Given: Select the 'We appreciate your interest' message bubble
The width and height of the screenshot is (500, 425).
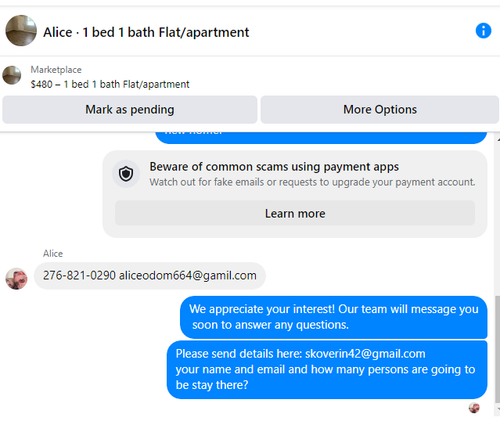Looking at the screenshot, I should (334, 317).
